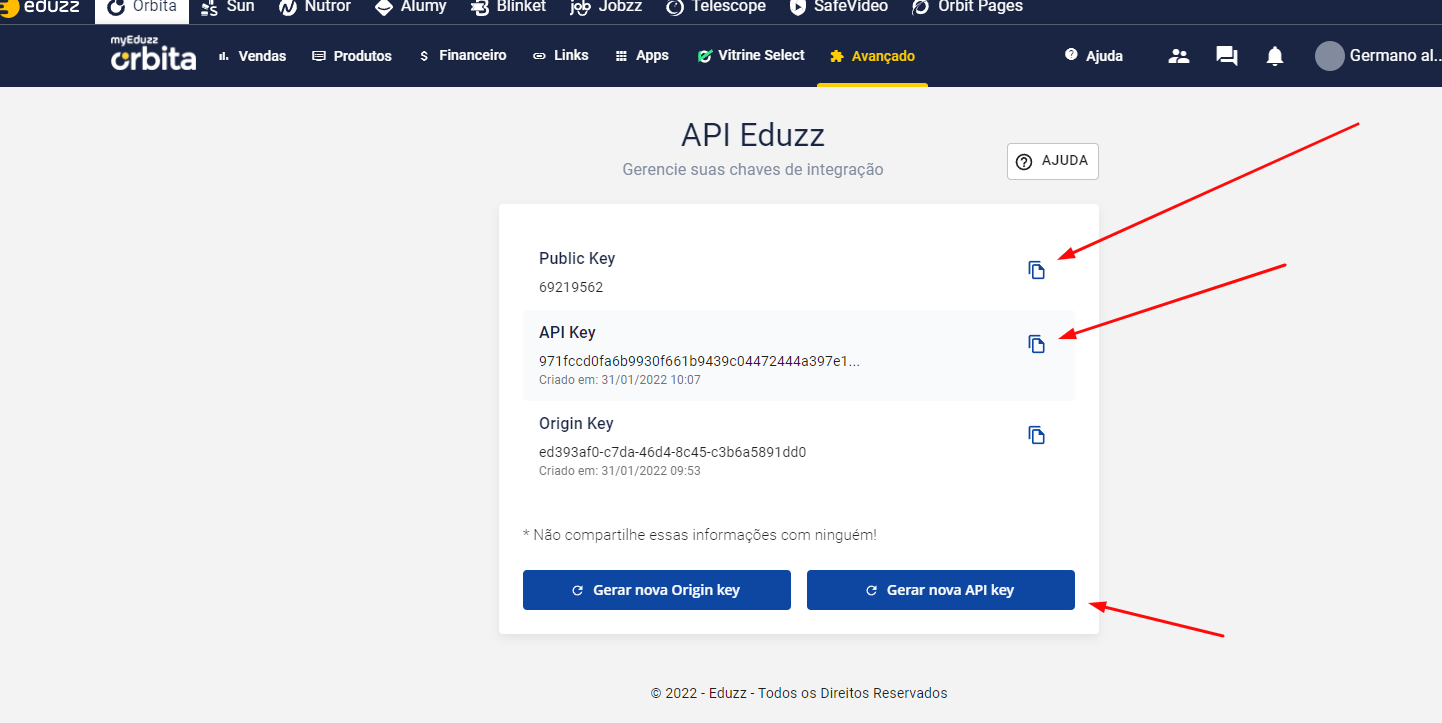Image resolution: width=1442 pixels, height=723 pixels.
Task: Click the outlined AJUDA button
Action: click(x=1053, y=162)
